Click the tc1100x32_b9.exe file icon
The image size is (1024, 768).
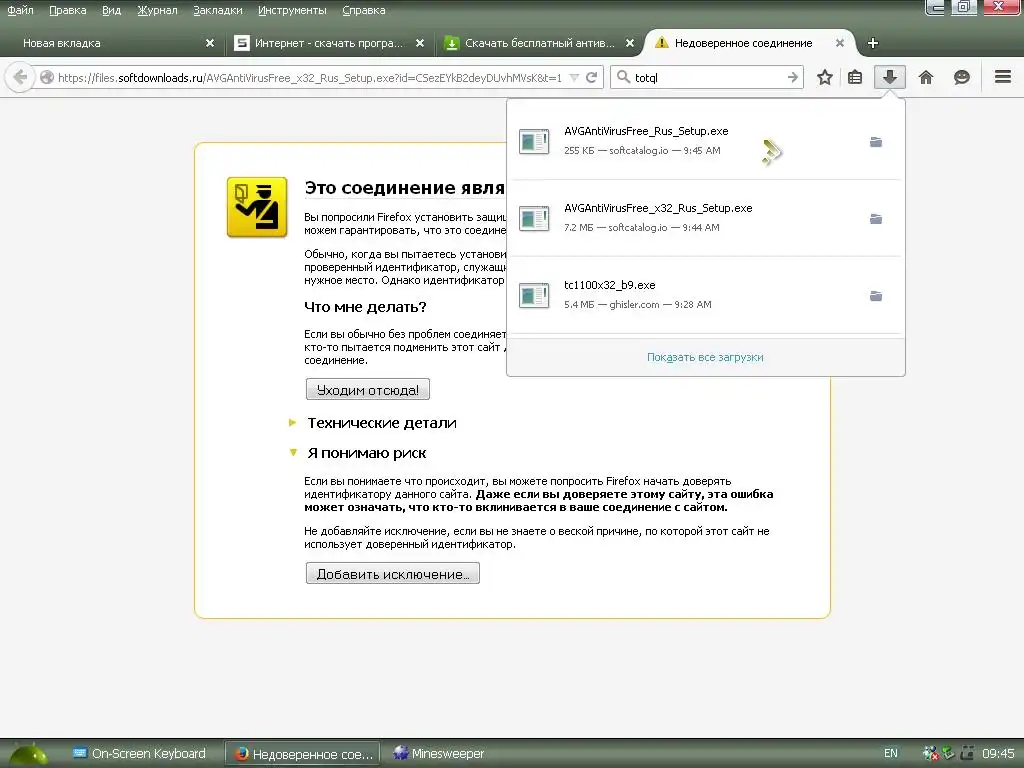(534, 295)
